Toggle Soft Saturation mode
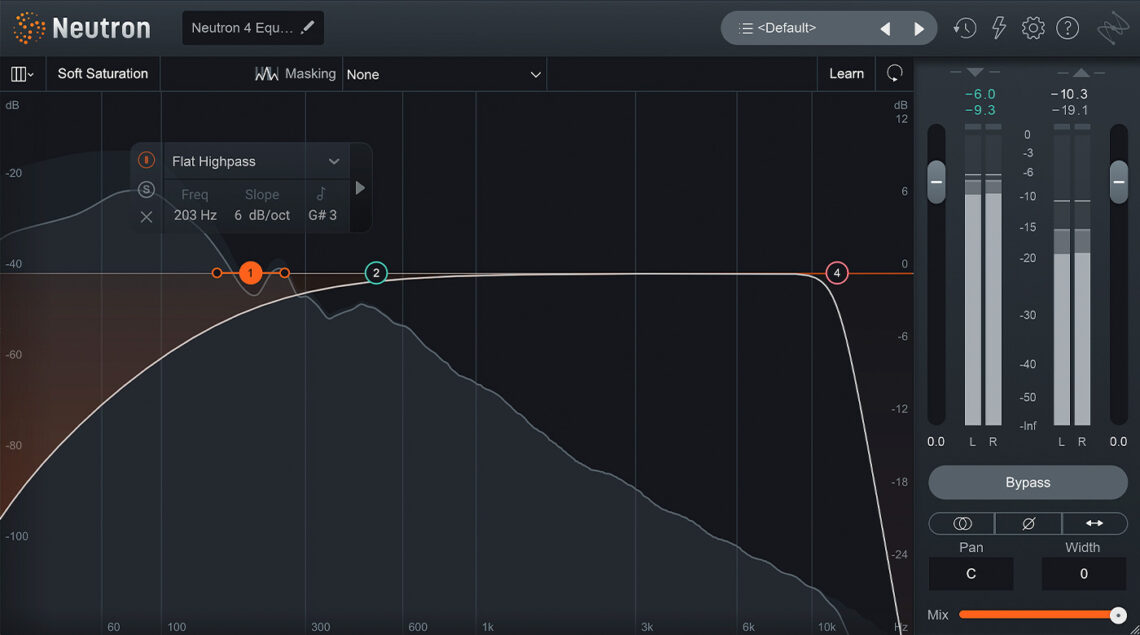Image resolution: width=1140 pixels, height=635 pixels. click(x=102, y=74)
